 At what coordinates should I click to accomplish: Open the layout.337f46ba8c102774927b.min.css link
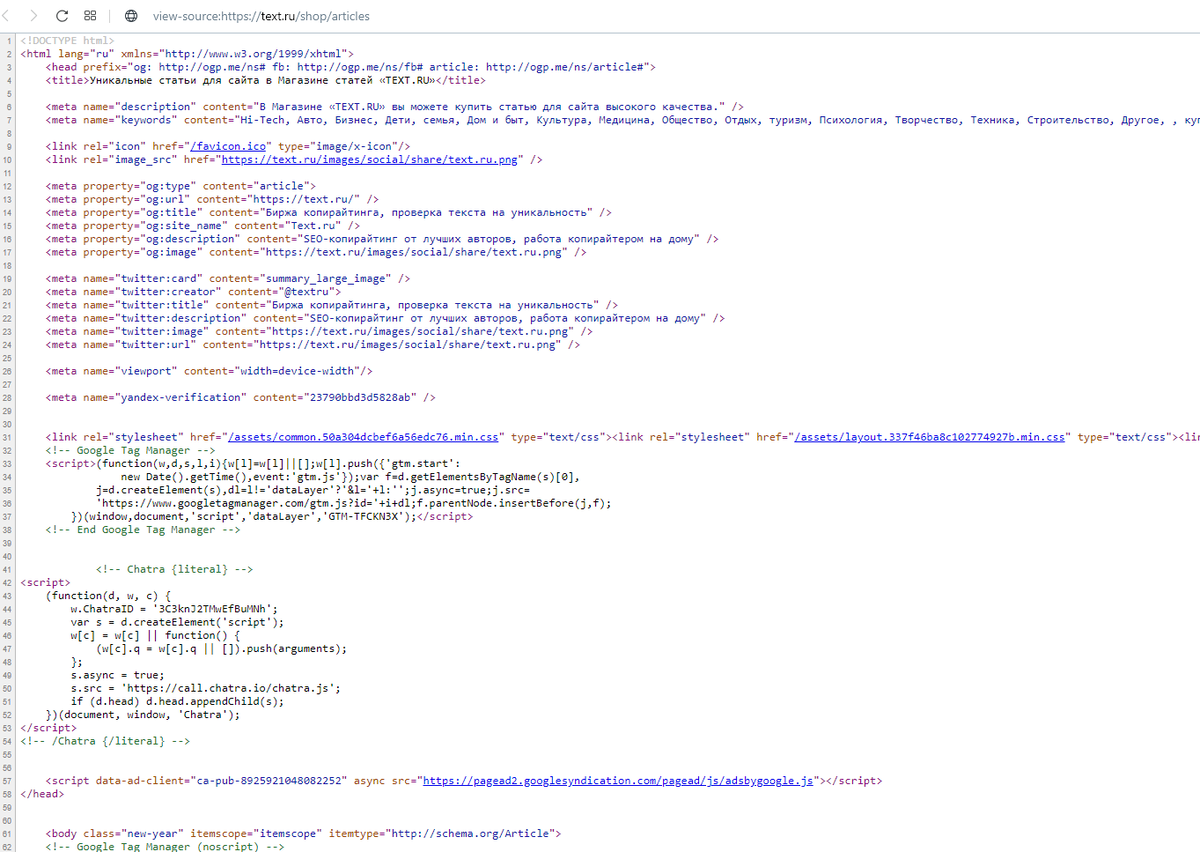coord(930,437)
